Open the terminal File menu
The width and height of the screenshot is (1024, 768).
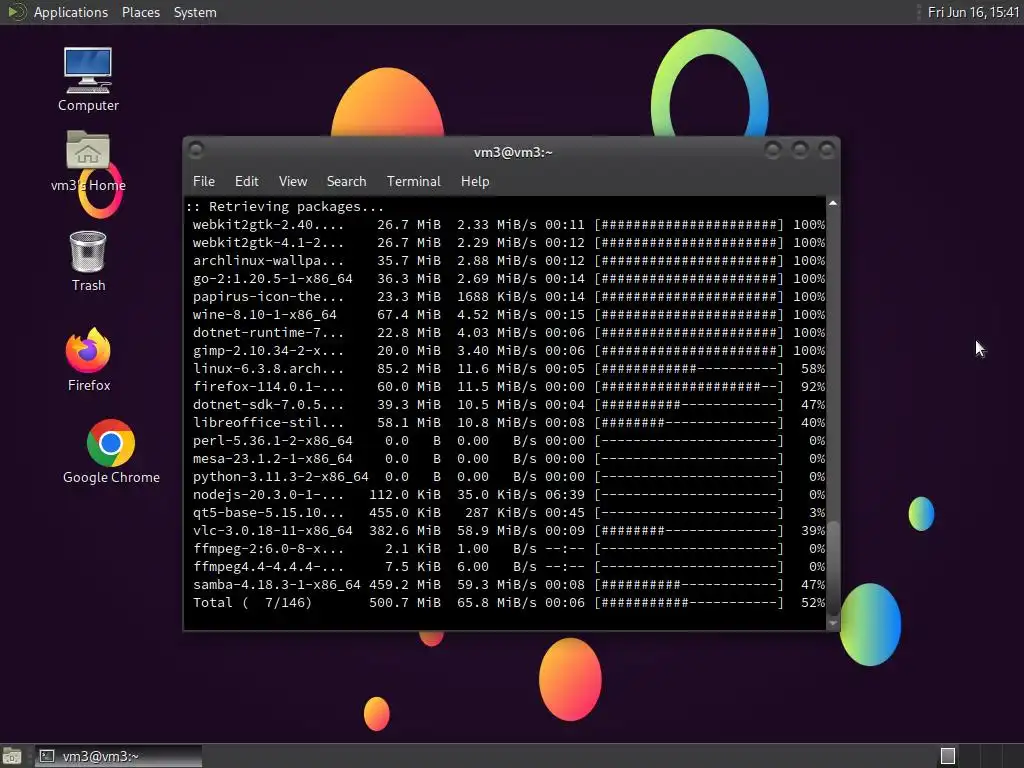[x=204, y=182]
